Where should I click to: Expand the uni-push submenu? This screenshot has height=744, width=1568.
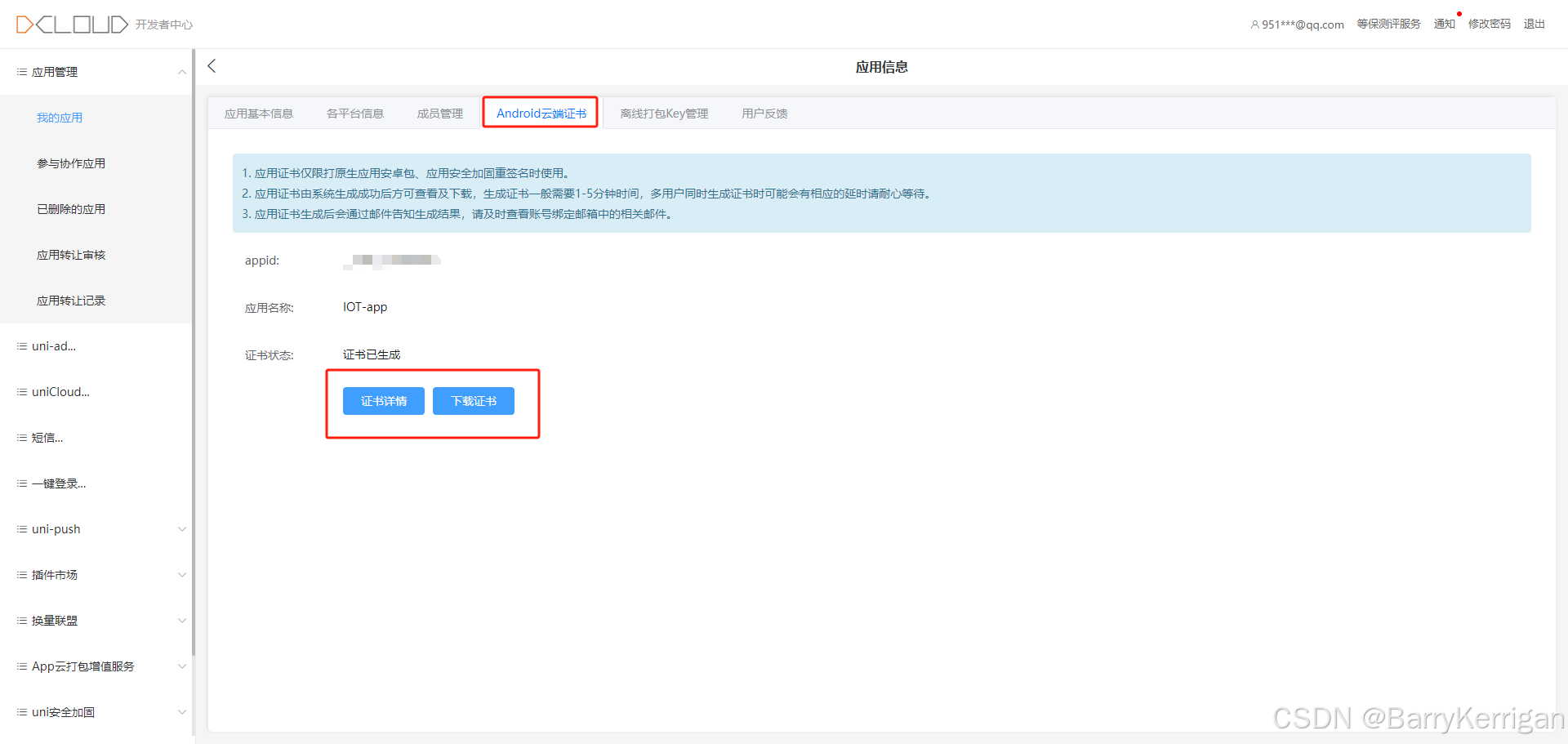[x=181, y=528]
